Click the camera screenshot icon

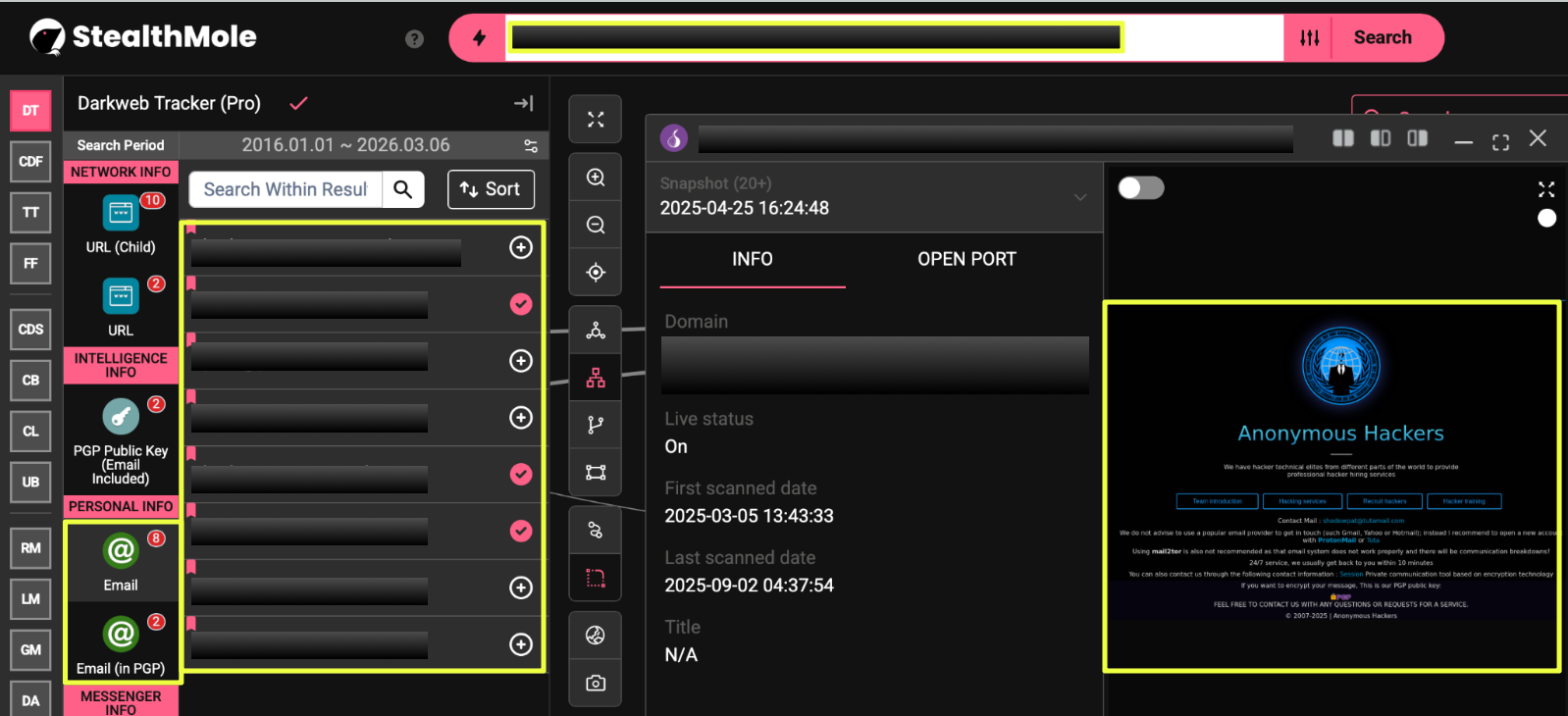point(596,683)
